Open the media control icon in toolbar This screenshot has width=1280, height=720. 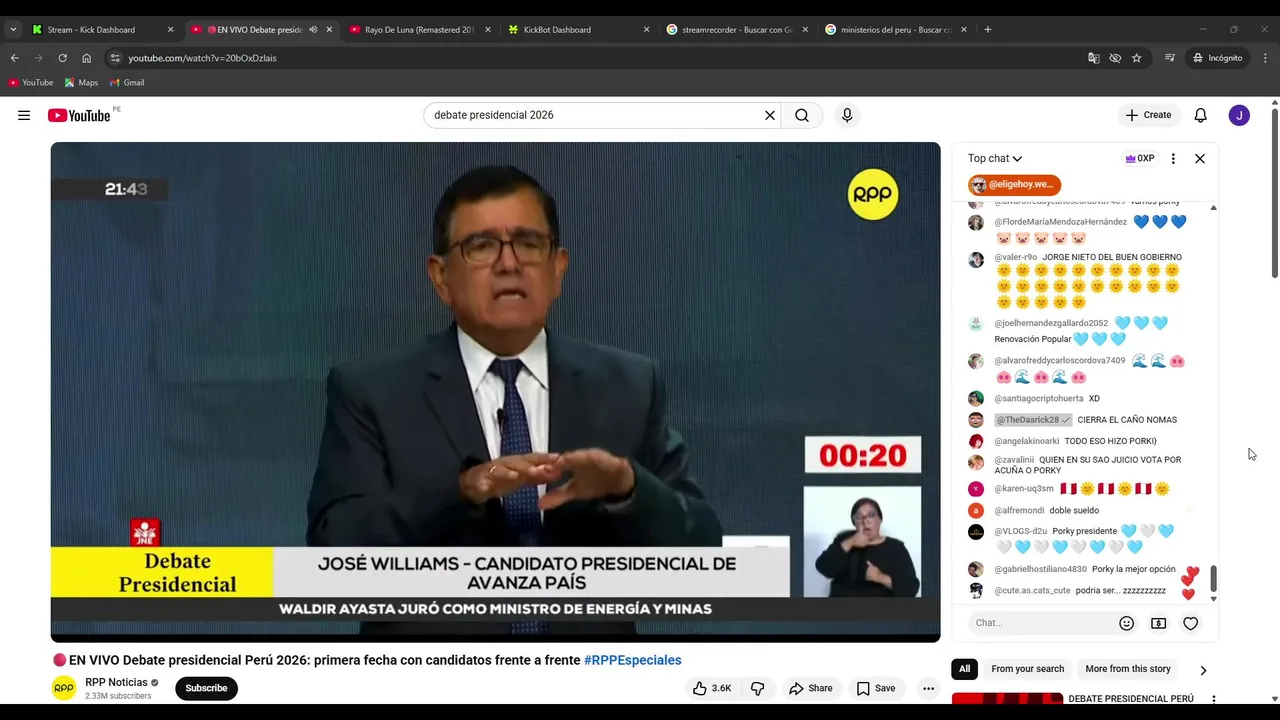[x=1169, y=58]
